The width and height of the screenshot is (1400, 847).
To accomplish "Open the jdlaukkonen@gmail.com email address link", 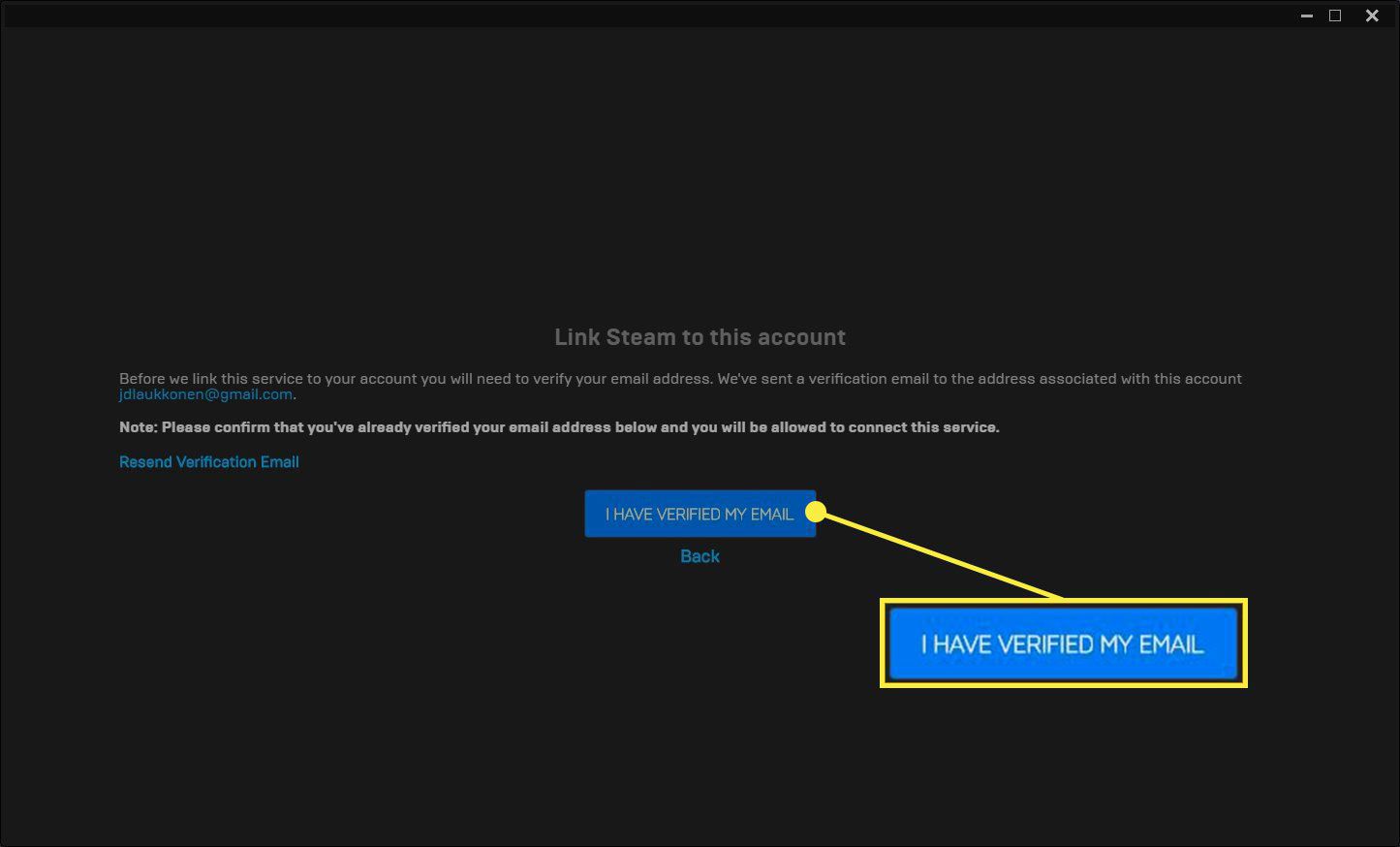I will 205,394.
